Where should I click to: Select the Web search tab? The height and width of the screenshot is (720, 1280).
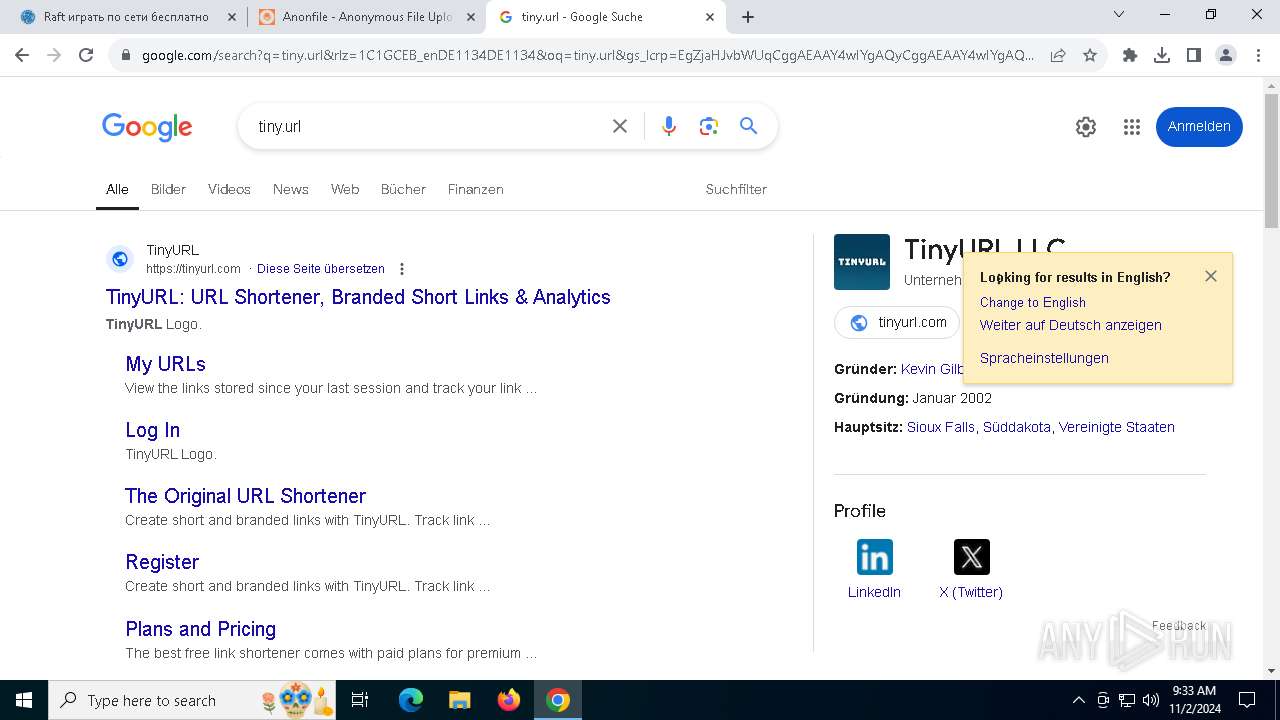[x=345, y=189]
